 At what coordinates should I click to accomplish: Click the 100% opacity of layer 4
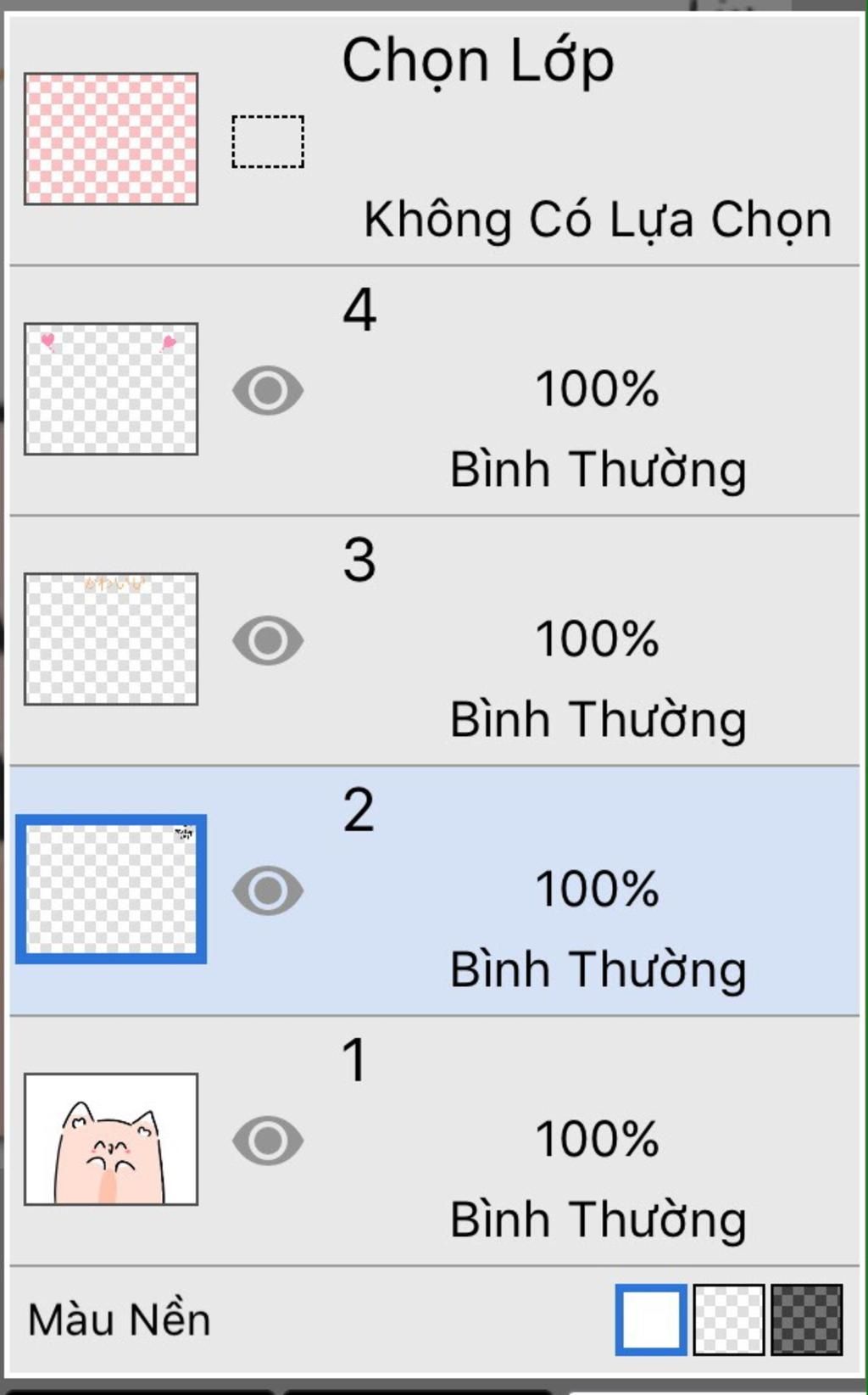pyautogui.click(x=598, y=389)
